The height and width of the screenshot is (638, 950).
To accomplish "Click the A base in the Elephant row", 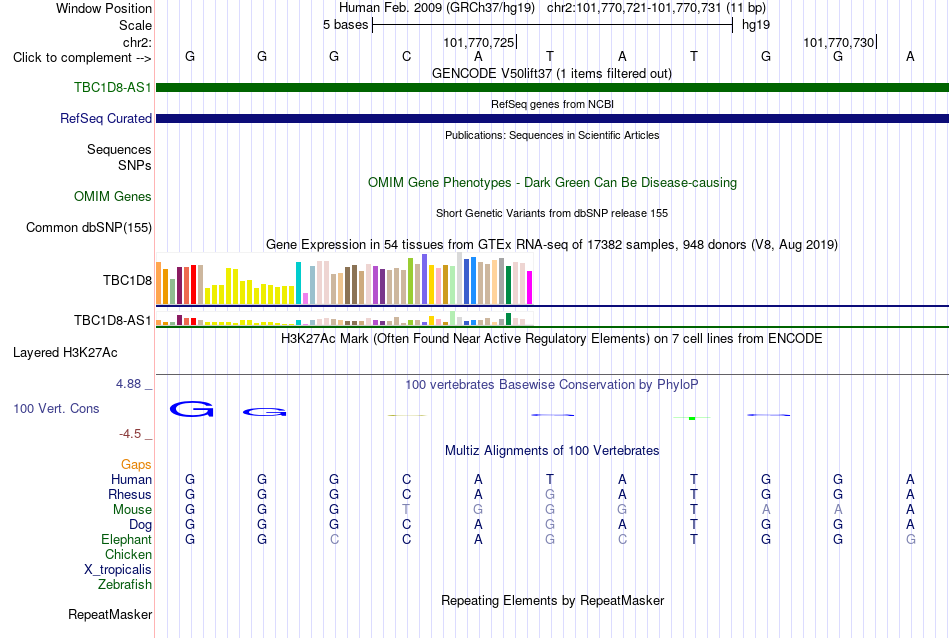I will click(479, 539).
